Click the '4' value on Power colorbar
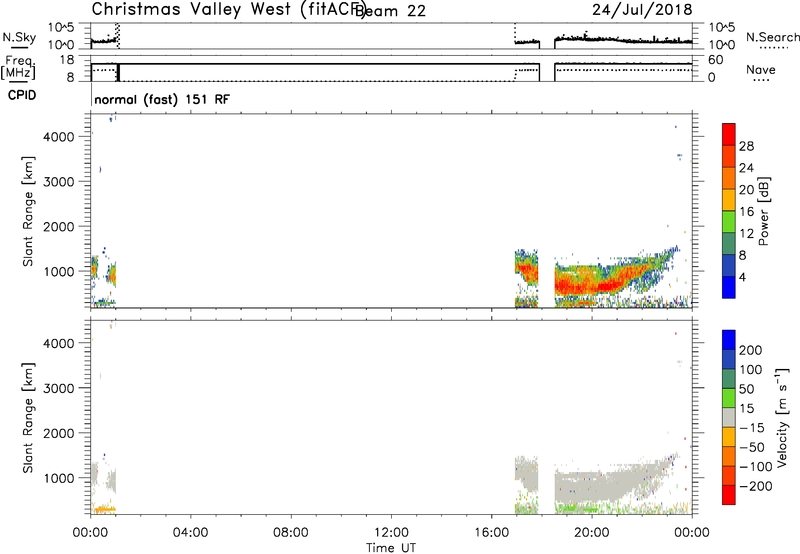This screenshot has height=554, width=800. [742, 277]
